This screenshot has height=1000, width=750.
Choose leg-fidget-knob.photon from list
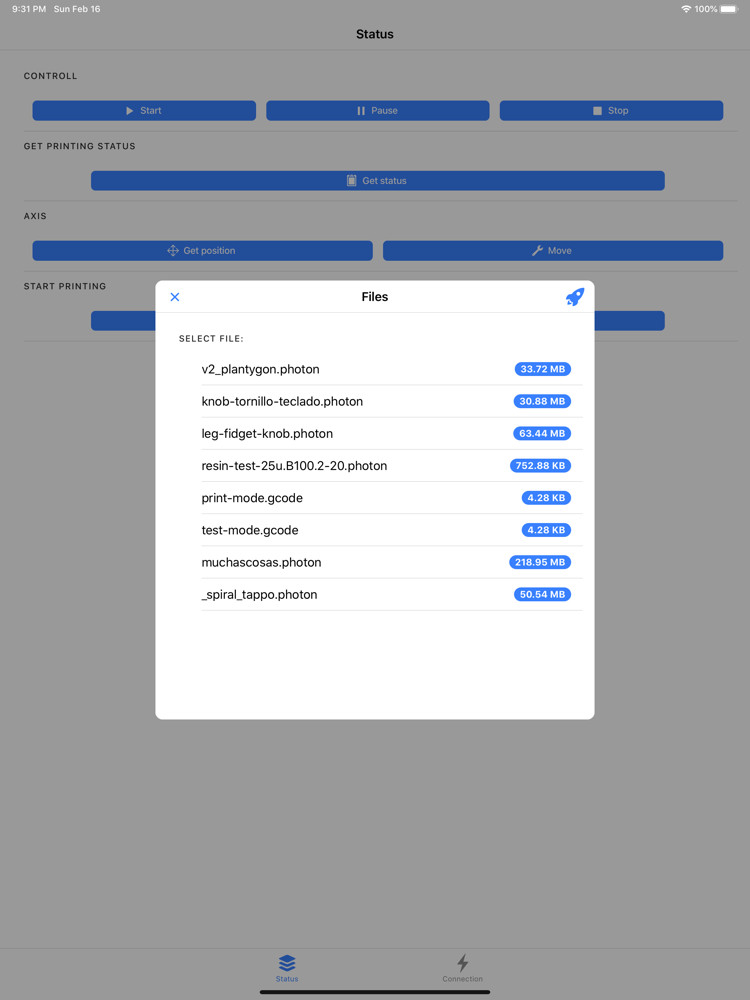click(x=392, y=434)
